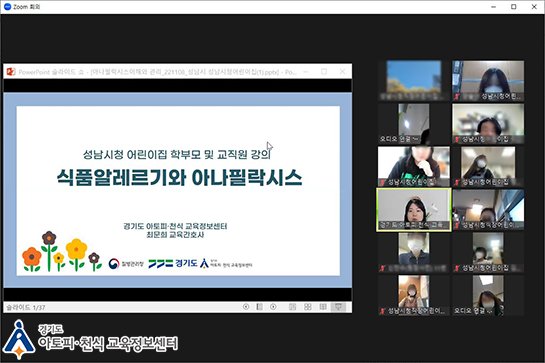This screenshot has width=545, height=363.
Task: Close the shared PowerPoint slideshow window
Action: tap(342, 72)
